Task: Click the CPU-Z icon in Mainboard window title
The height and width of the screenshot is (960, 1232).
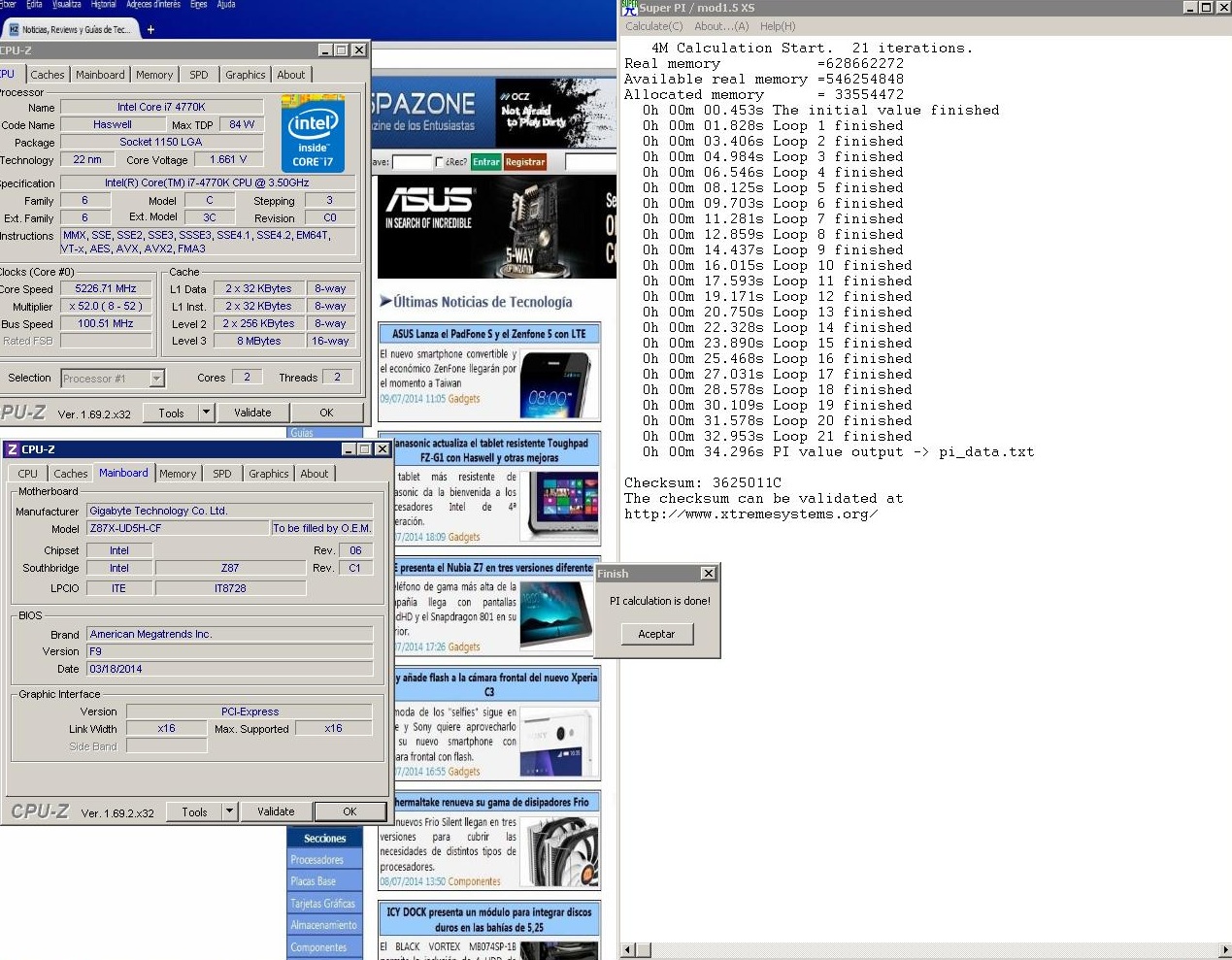Action: (12, 449)
